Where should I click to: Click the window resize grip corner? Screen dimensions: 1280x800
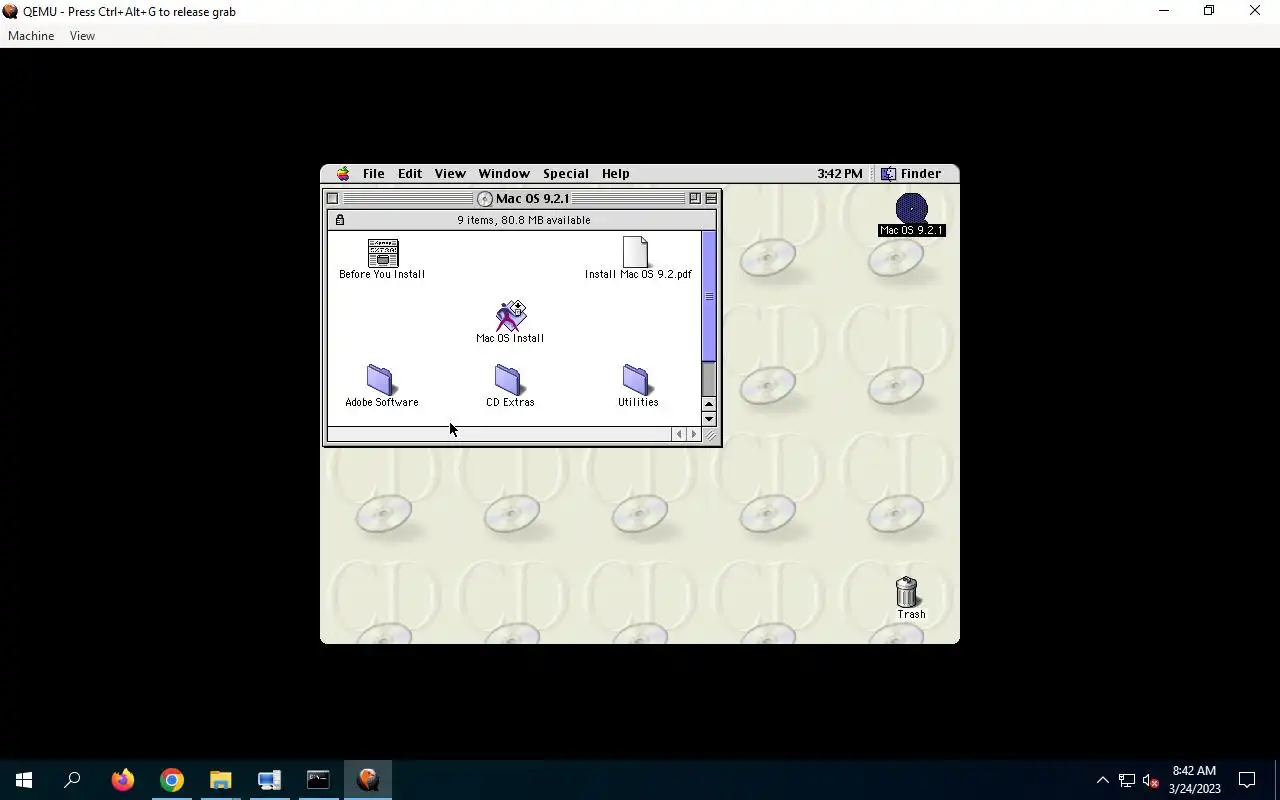710,435
